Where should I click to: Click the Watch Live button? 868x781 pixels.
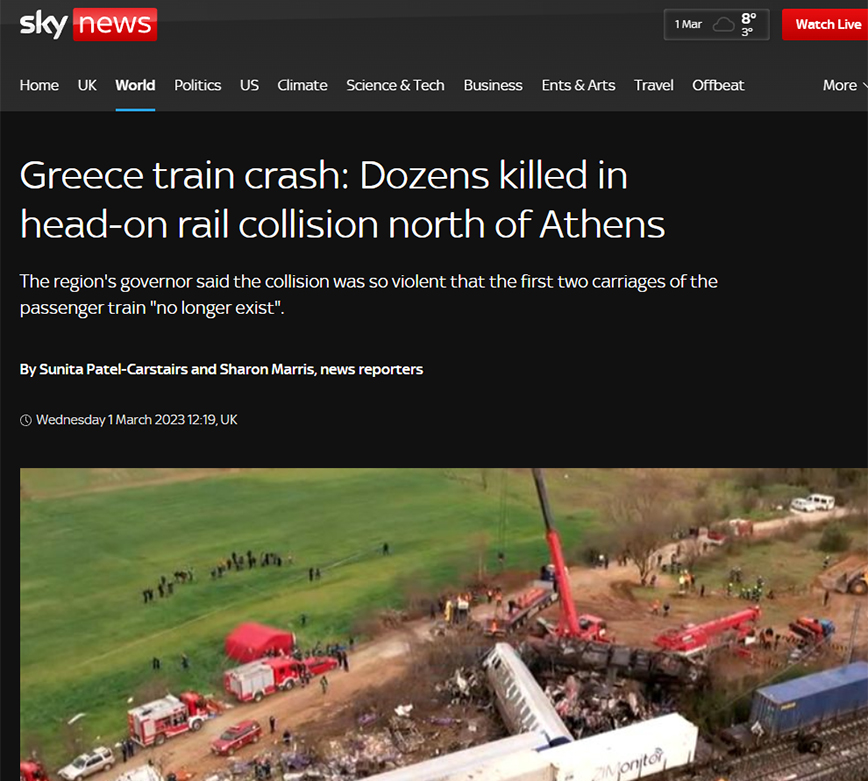coord(827,24)
